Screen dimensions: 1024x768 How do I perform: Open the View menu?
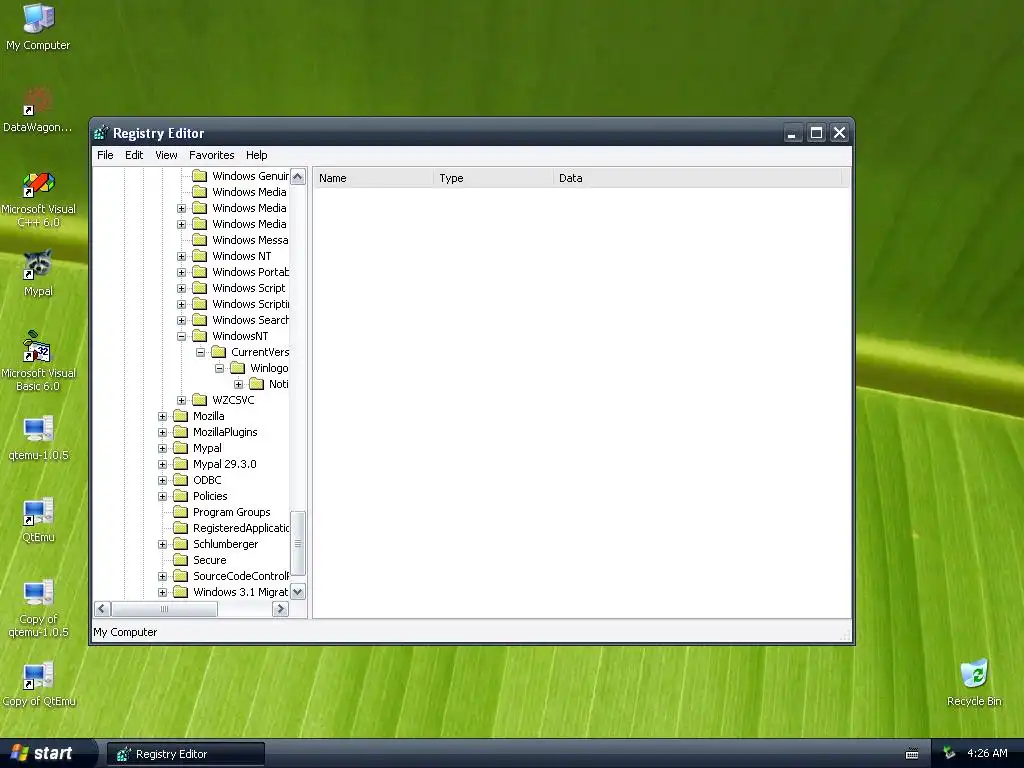point(166,155)
